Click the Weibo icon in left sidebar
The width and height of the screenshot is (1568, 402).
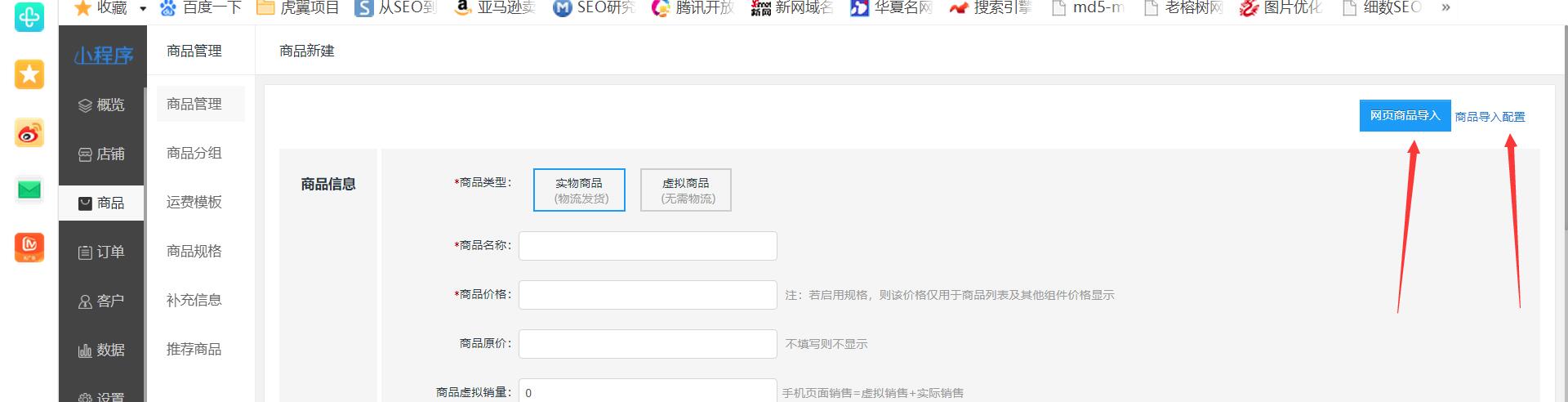pos(29,133)
